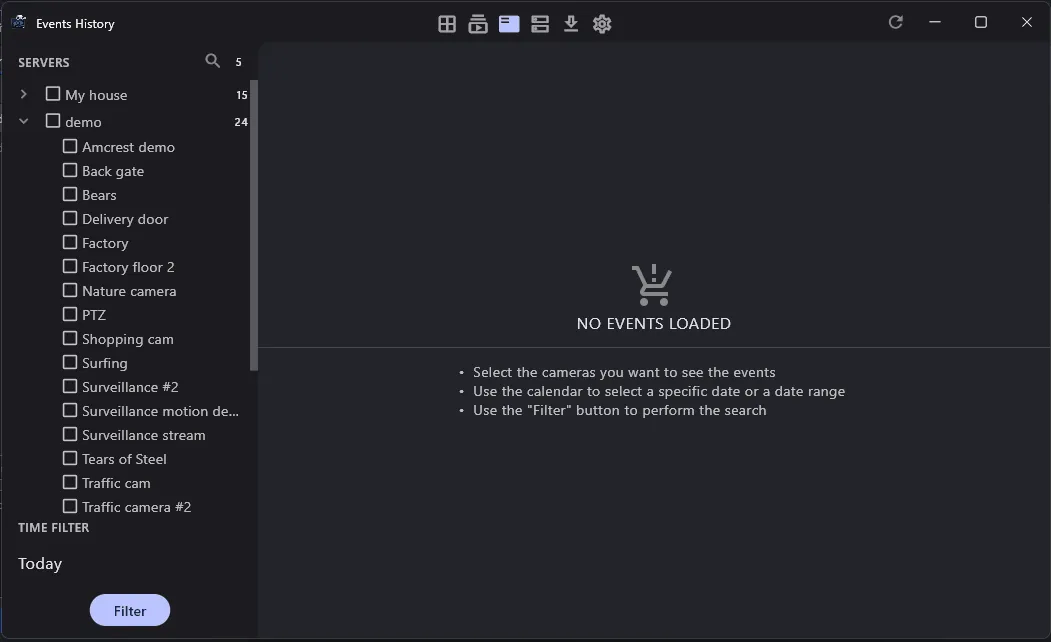This screenshot has height=642, width=1051.
Task: Select the Bears camera checkbox
Action: (70, 194)
